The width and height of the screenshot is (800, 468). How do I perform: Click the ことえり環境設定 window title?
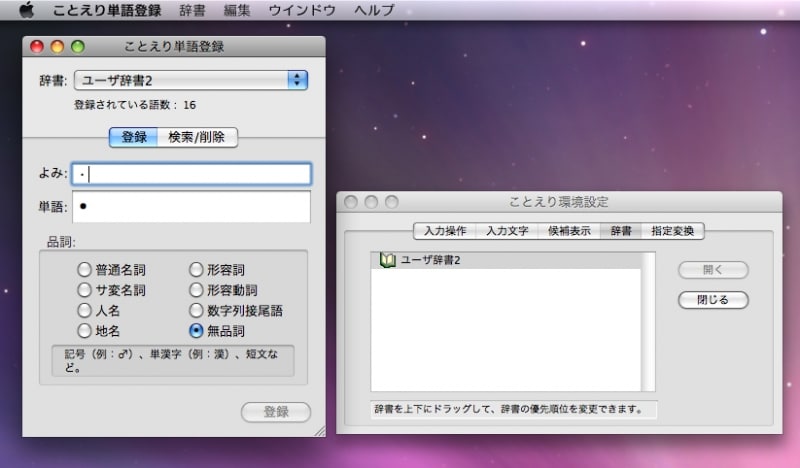coord(559,202)
